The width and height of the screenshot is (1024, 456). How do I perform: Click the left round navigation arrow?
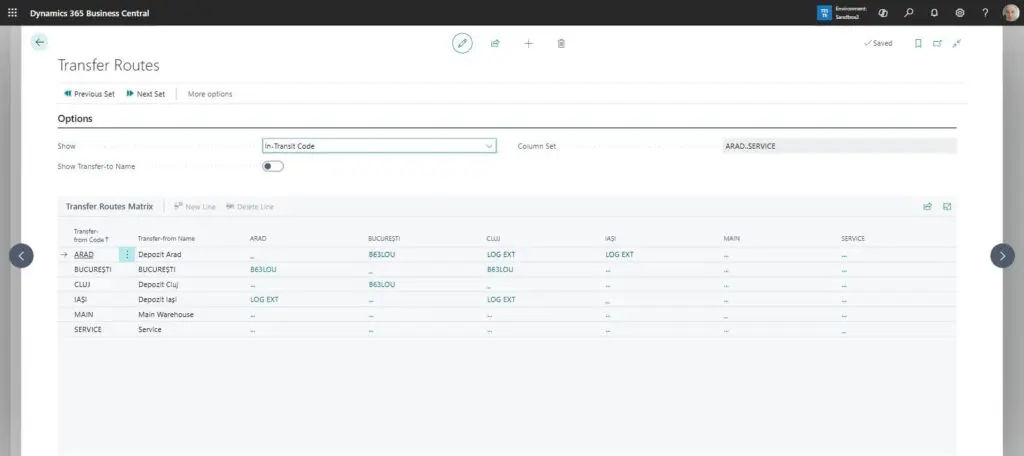(22, 255)
